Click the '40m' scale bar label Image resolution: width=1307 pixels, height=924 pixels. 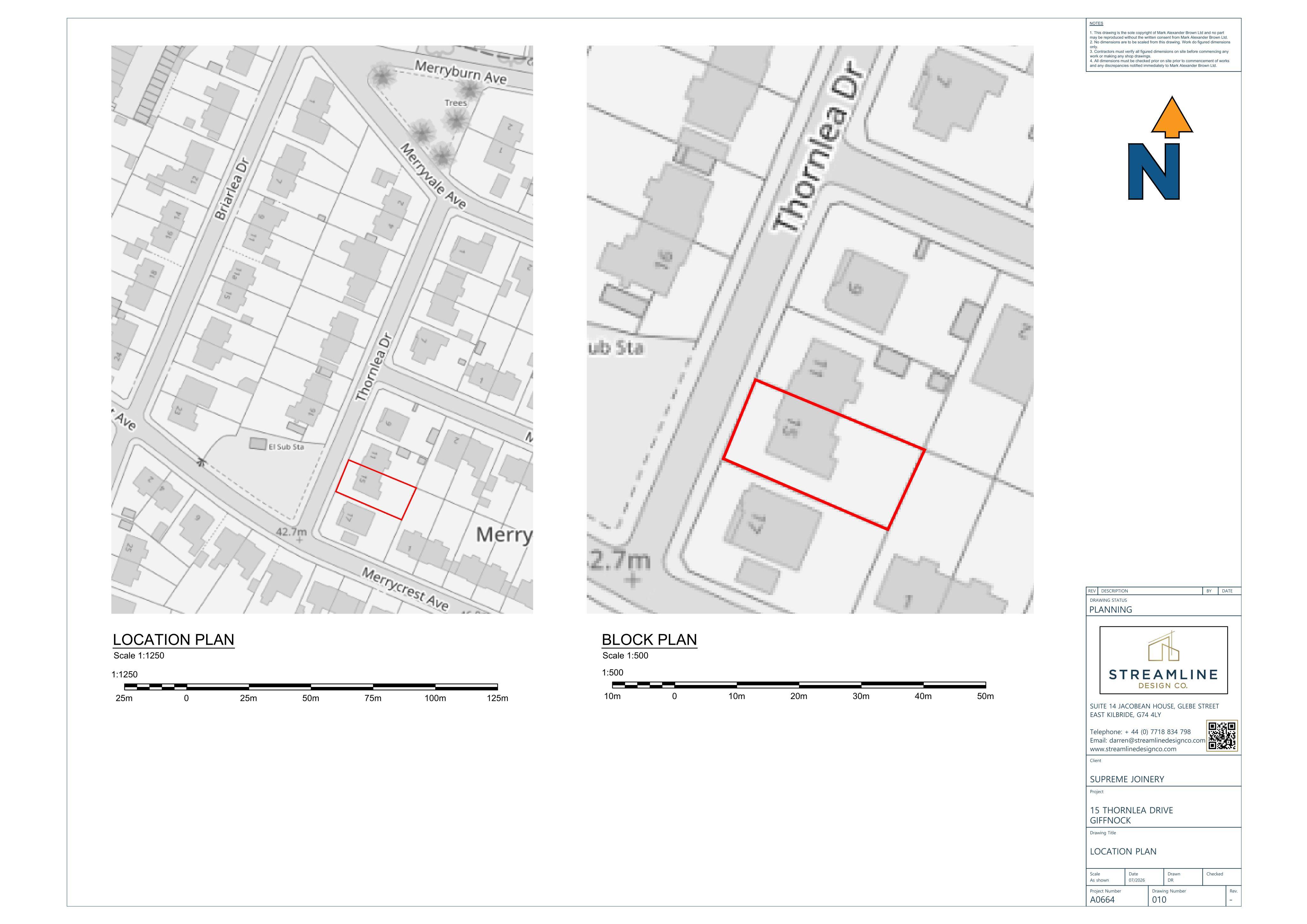[923, 696]
